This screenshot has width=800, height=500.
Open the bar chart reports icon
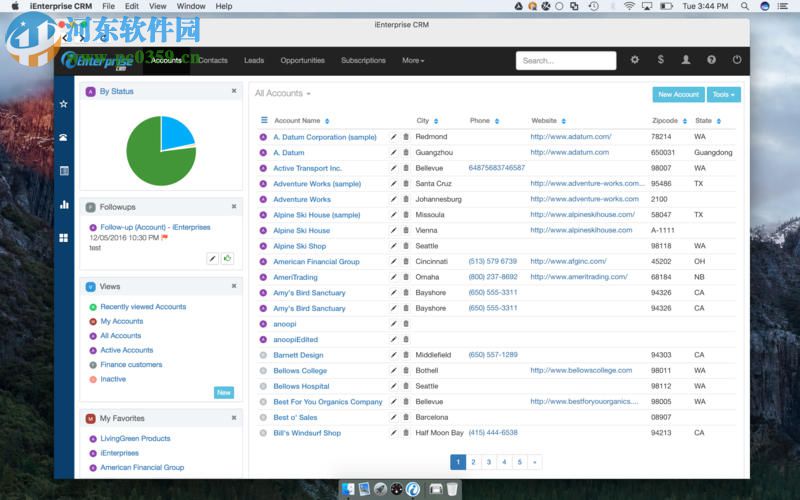(x=64, y=205)
